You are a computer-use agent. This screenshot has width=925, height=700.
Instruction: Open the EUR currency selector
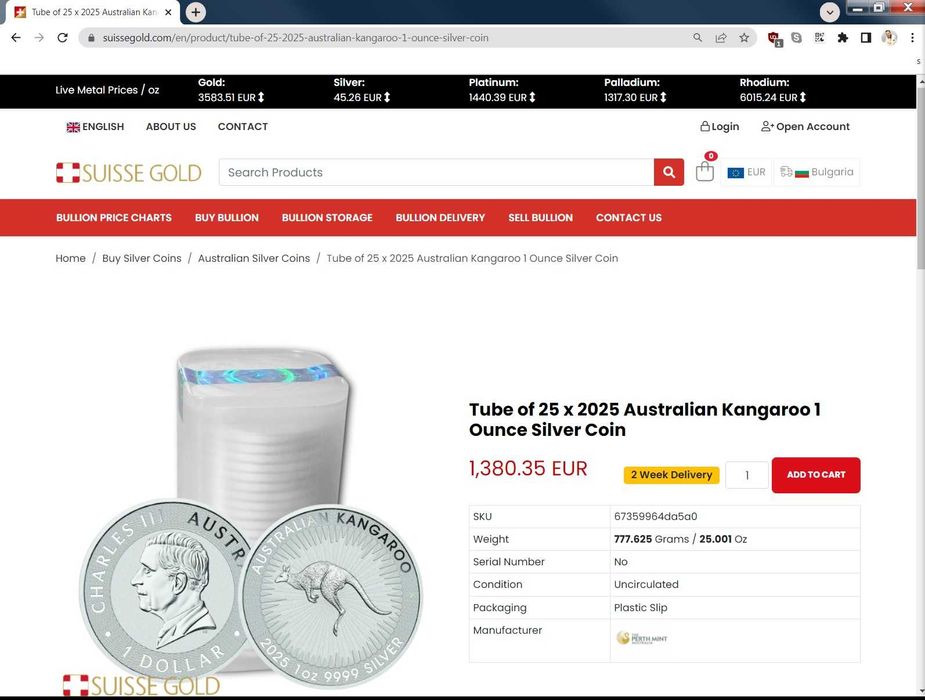(x=746, y=172)
